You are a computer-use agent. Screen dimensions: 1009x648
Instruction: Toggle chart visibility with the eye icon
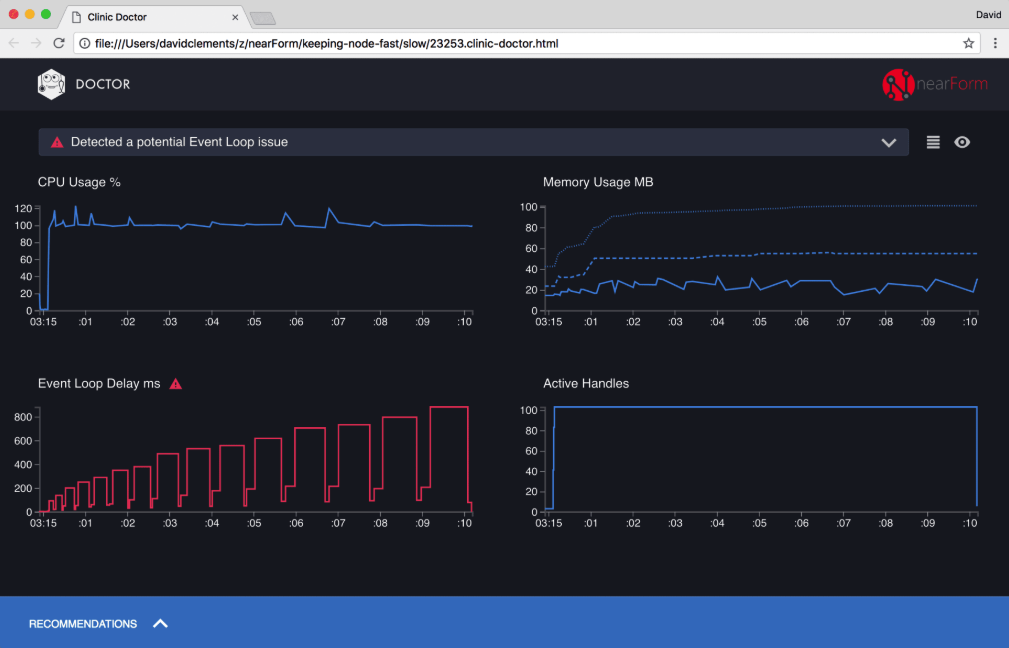pyautogui.click(x=962, y=142)
